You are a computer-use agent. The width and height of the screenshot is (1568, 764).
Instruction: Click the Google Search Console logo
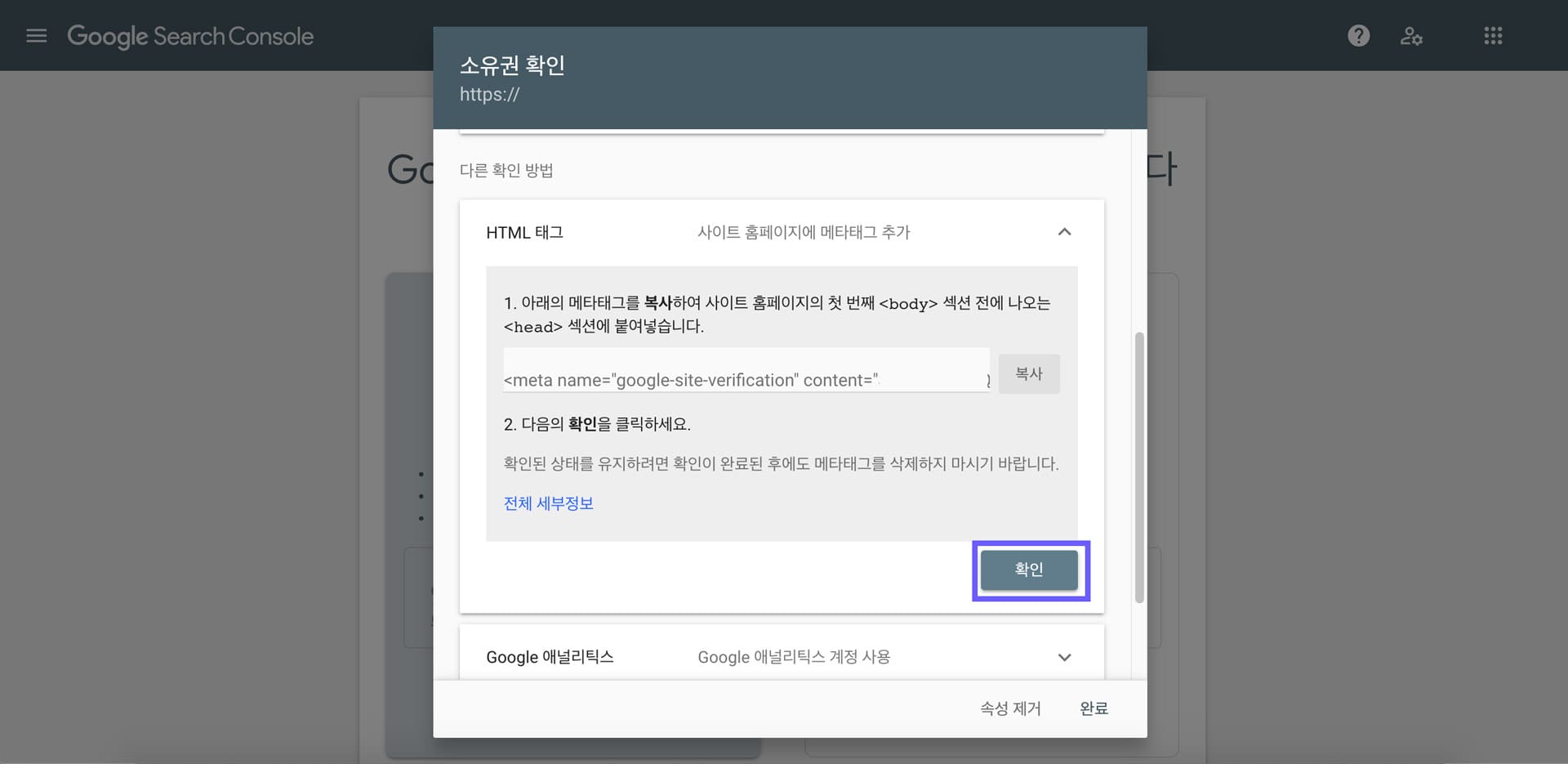coord(190,36)
